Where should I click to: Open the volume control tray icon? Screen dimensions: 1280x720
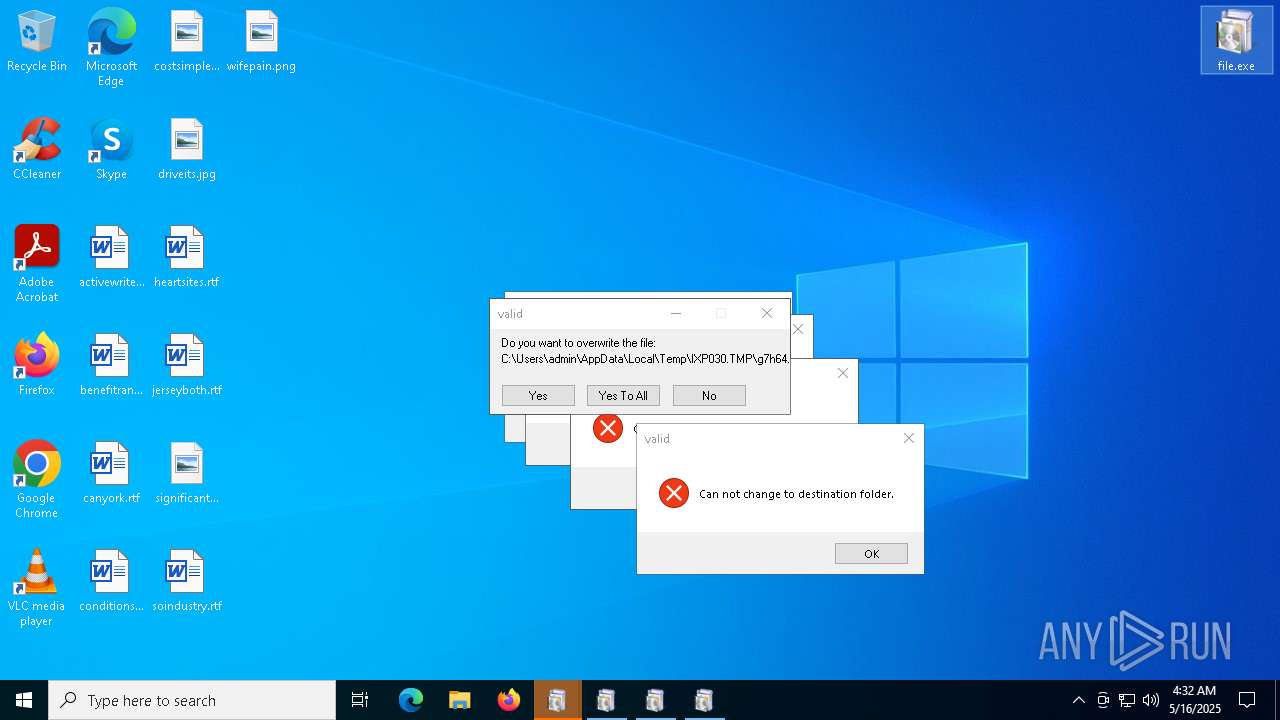[1151, 700]
